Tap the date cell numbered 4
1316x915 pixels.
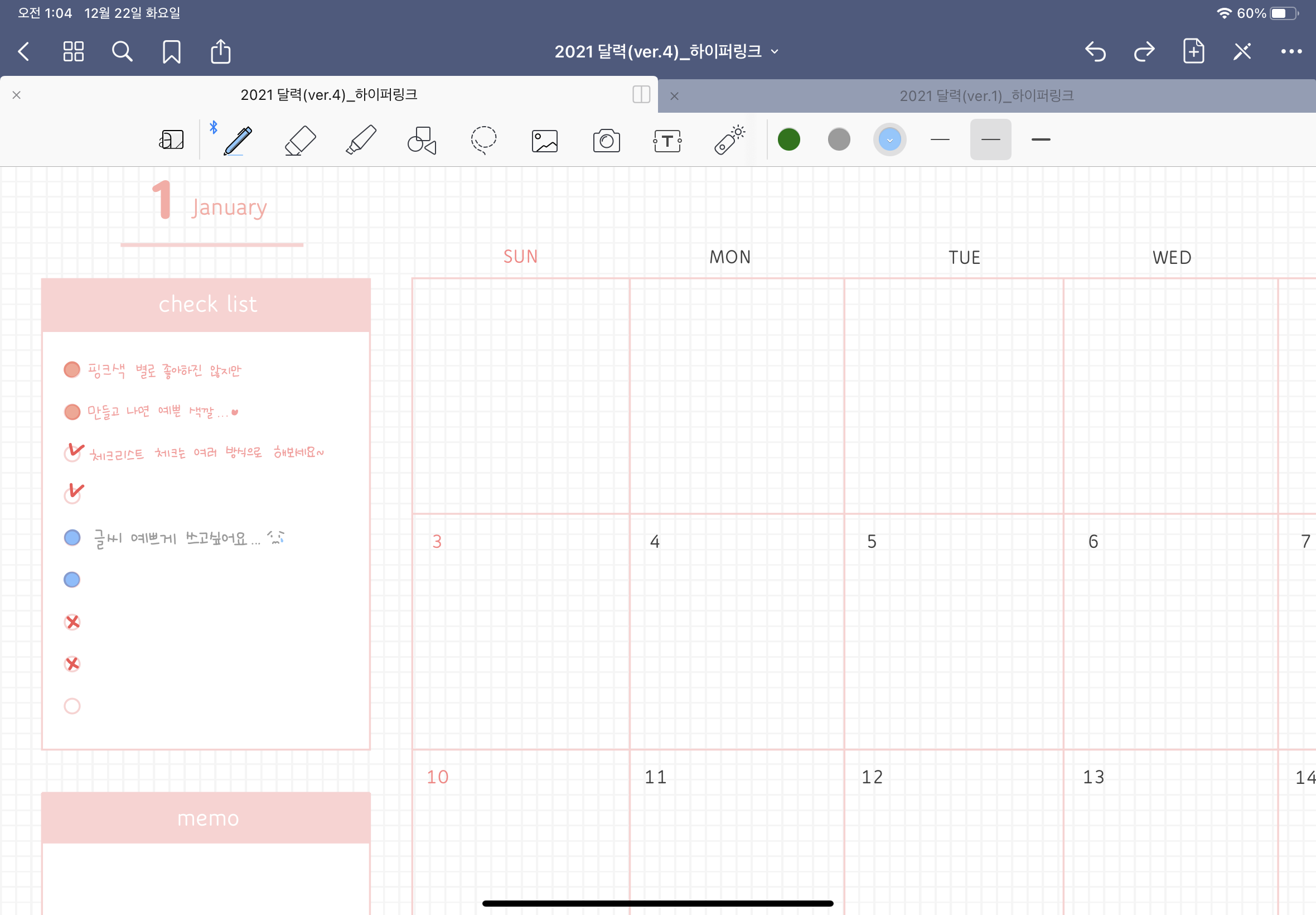point(737,632)
